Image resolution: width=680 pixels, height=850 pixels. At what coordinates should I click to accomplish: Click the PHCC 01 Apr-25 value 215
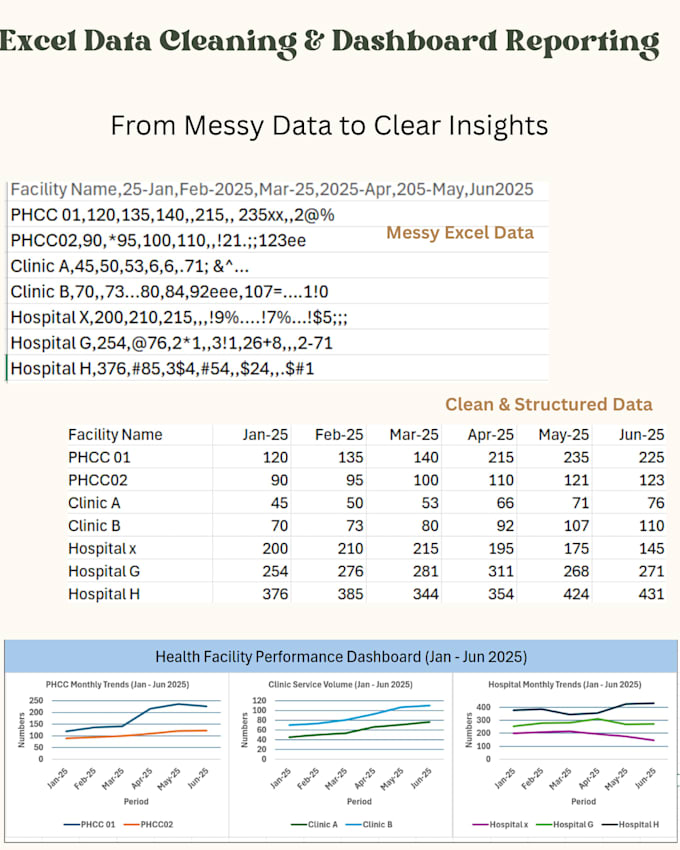coord(501,458)
